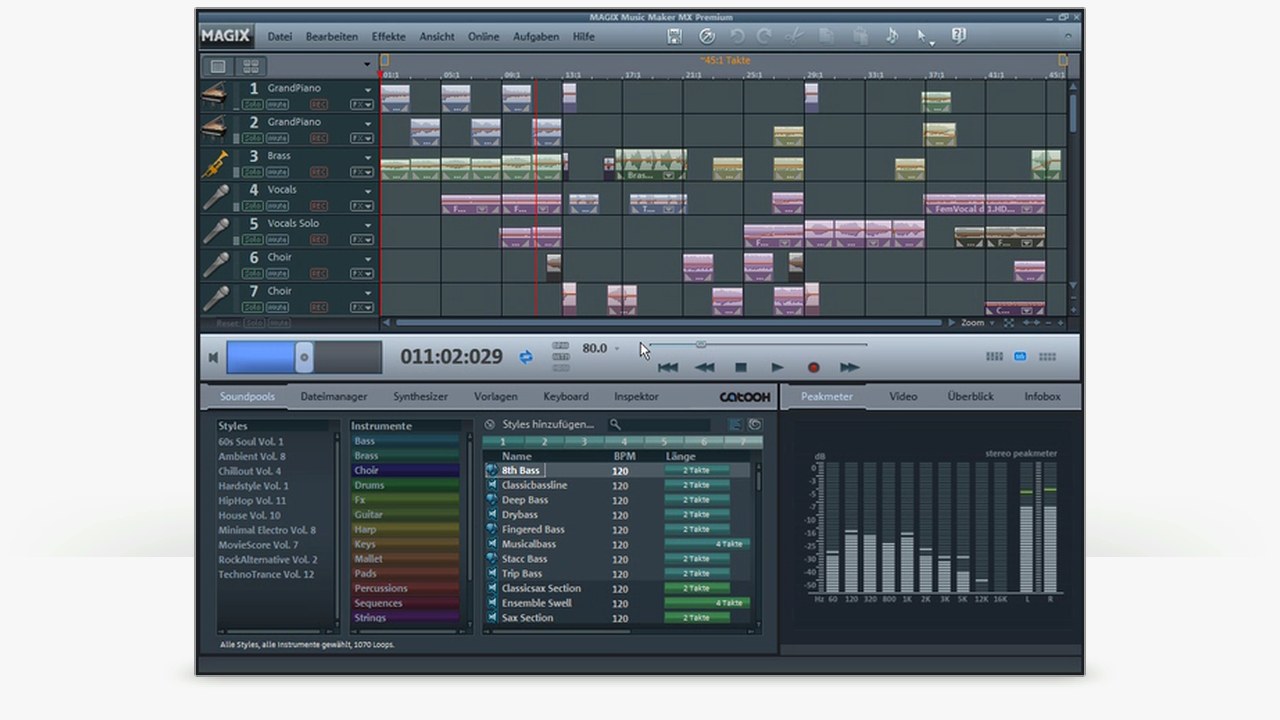Open the Datei menu

point(280,37)
